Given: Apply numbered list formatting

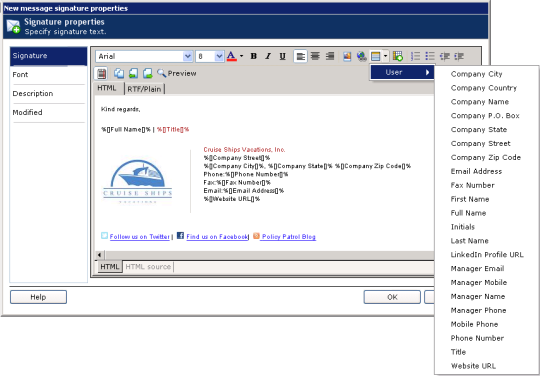Looking at the screenshot, I should click(416, 56).
